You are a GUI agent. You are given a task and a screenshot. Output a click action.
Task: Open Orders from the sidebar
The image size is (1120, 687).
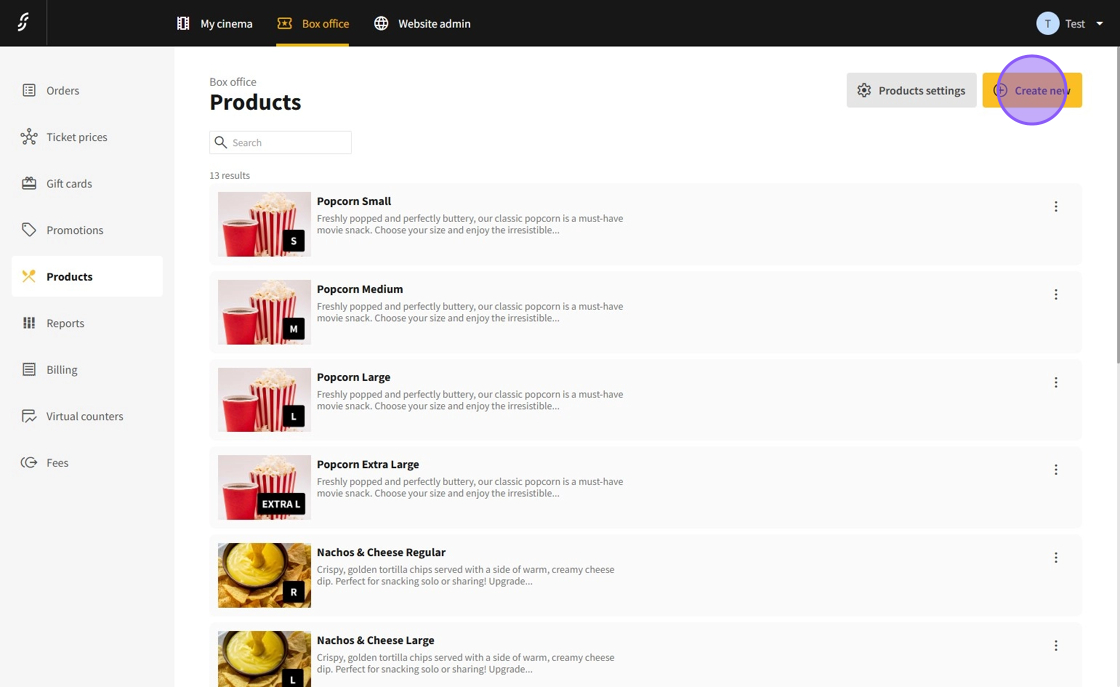[x=62, y=90]
